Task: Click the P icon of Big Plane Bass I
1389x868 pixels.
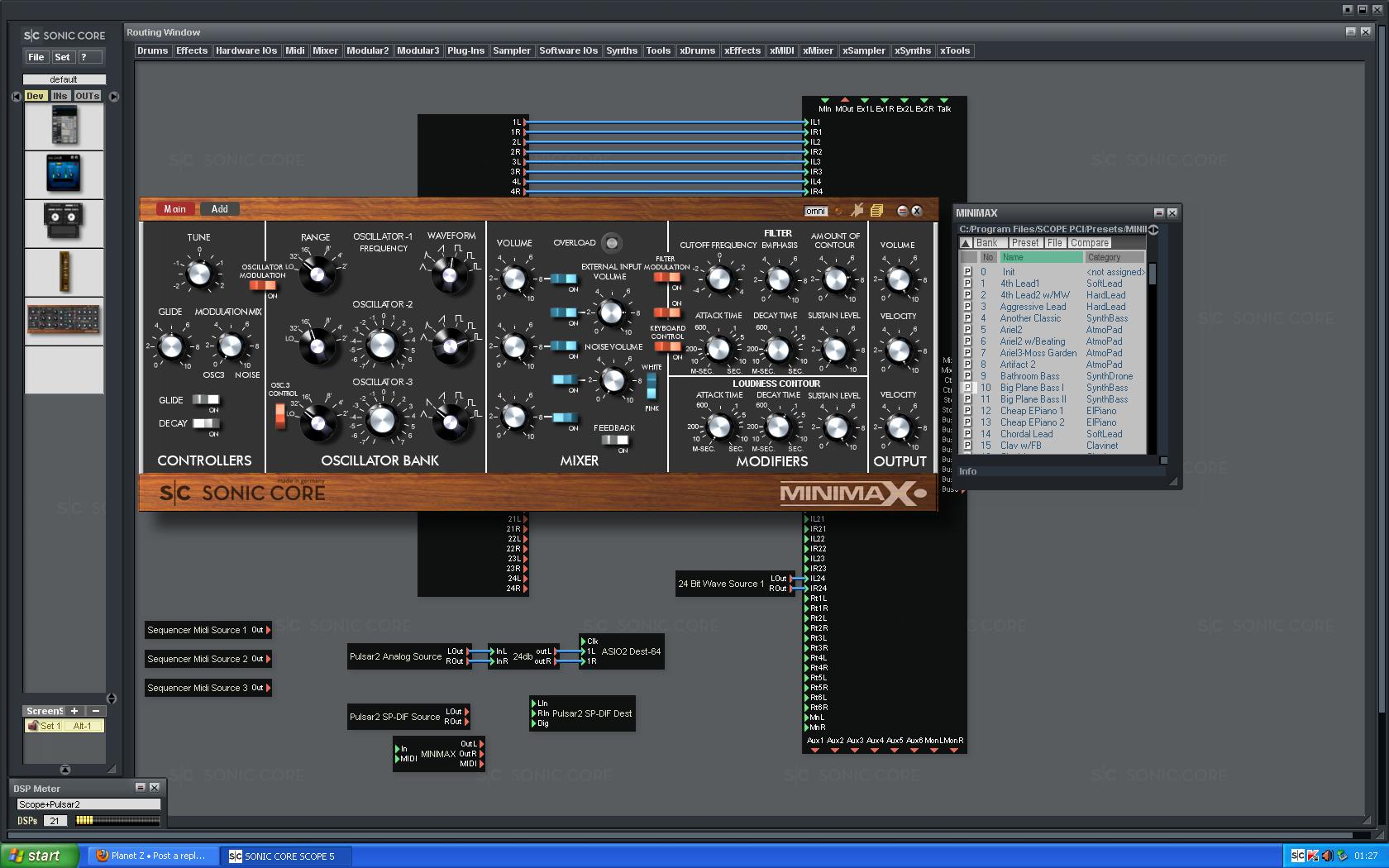Action: click(967, 388)
